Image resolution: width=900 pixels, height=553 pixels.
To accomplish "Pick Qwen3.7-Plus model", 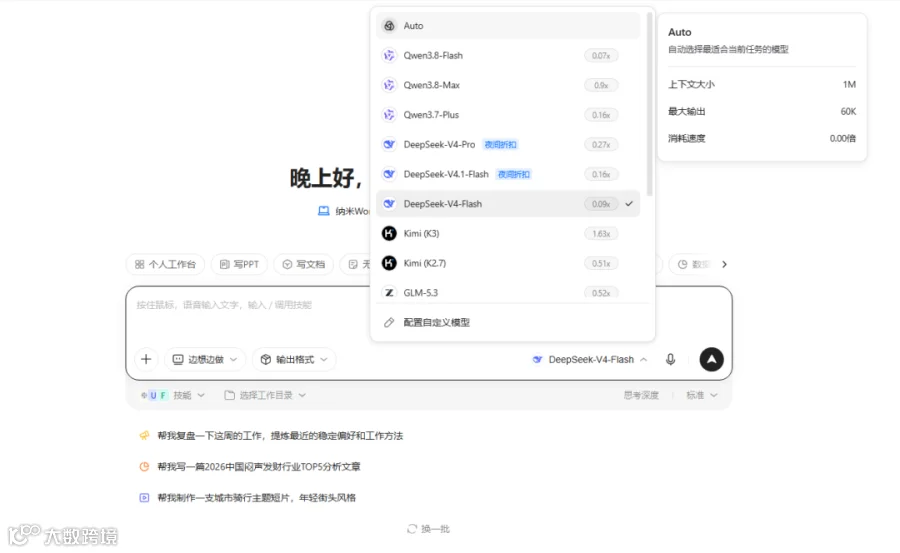I will coord(508,115).
